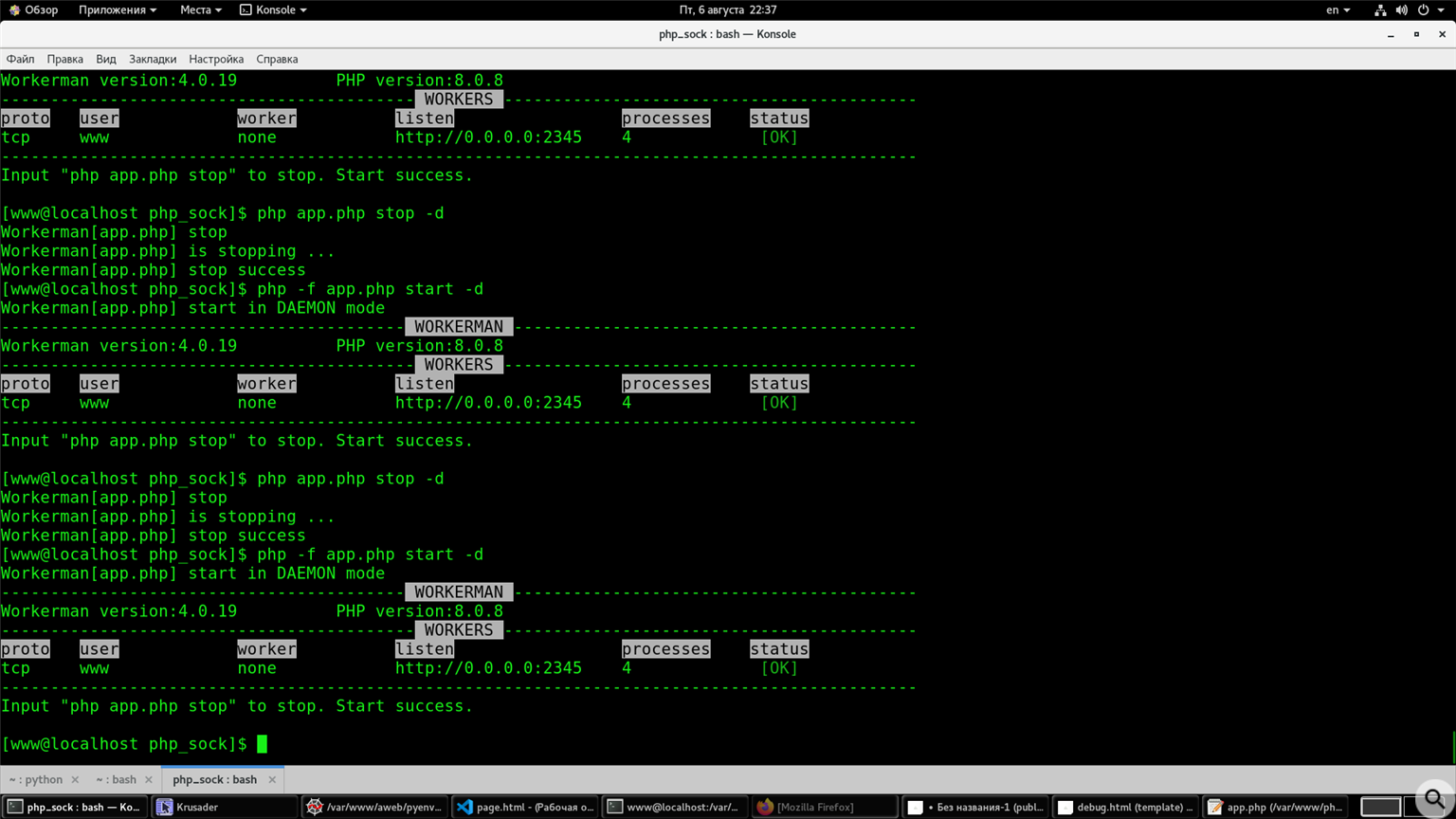
Task: Click the wired network icon in top bar
Action: coord(1380,10)
